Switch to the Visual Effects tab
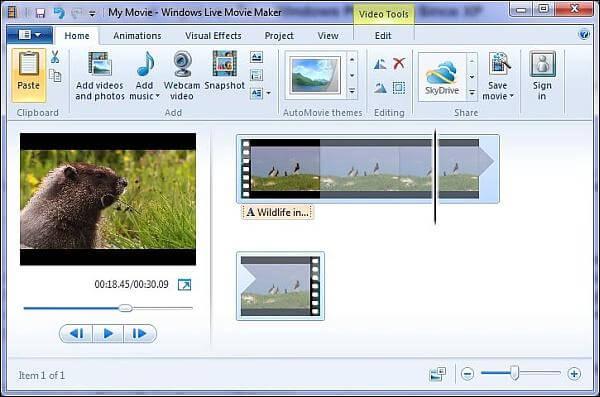The height and width of the screenshot is (397, 600). [x=213, y=36]
